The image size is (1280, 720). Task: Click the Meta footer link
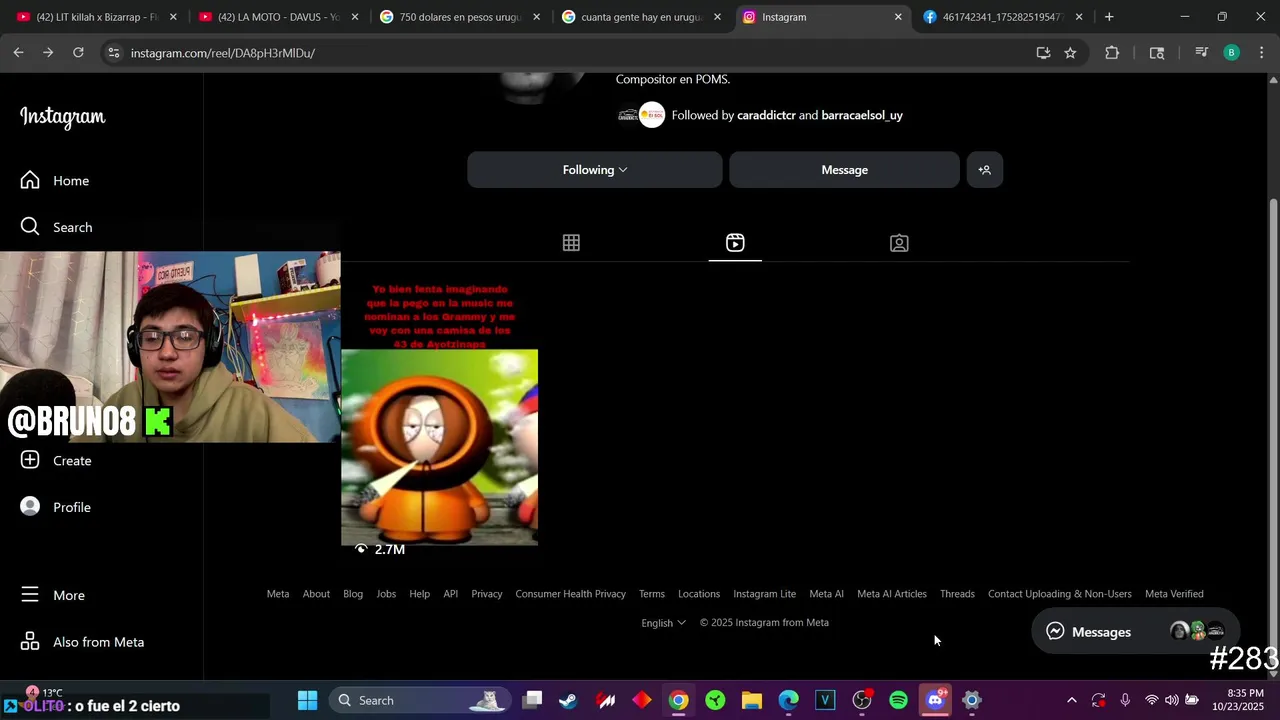(278, 594)
